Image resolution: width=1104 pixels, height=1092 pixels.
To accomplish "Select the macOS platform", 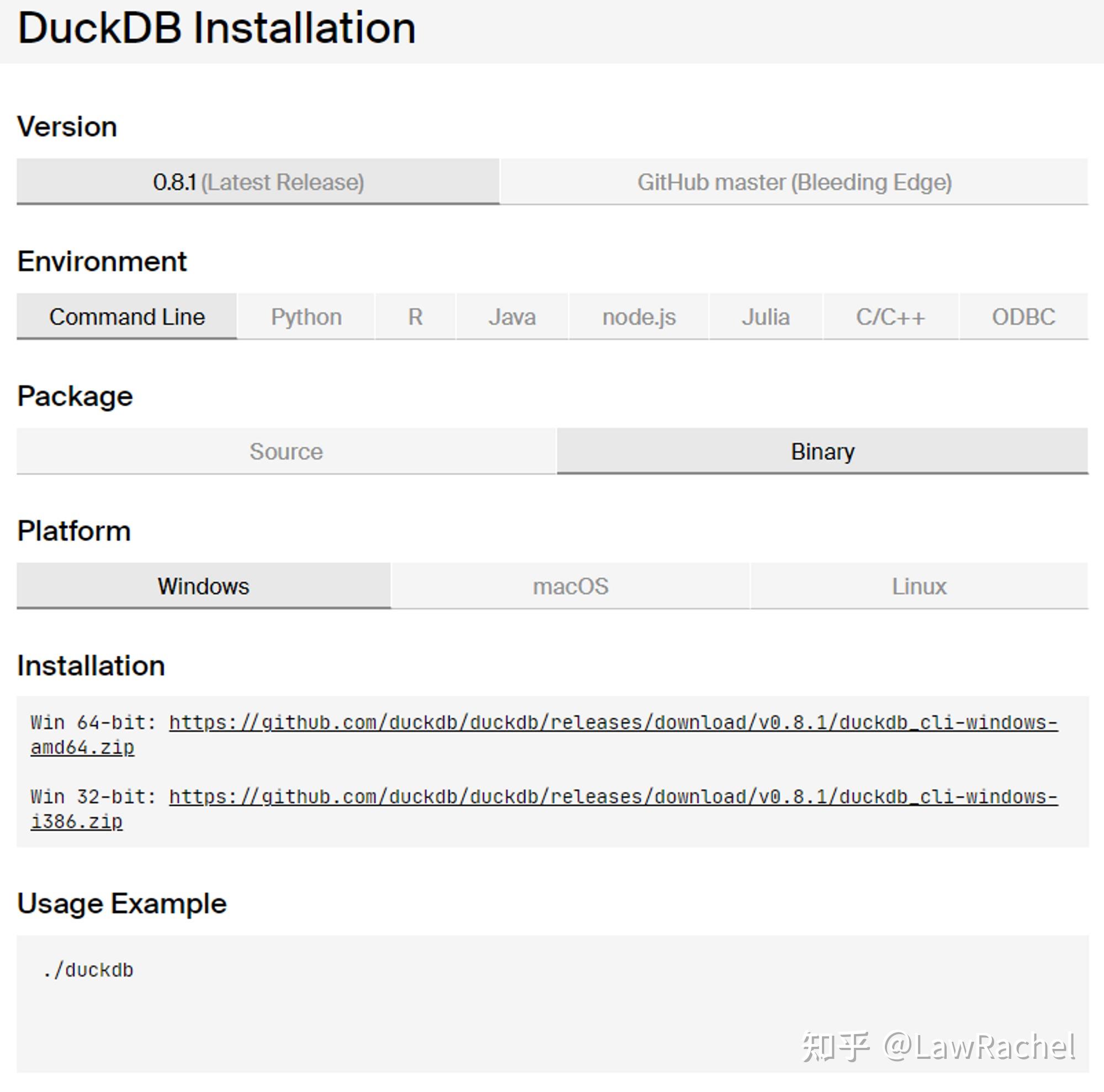I will [570, 586].
